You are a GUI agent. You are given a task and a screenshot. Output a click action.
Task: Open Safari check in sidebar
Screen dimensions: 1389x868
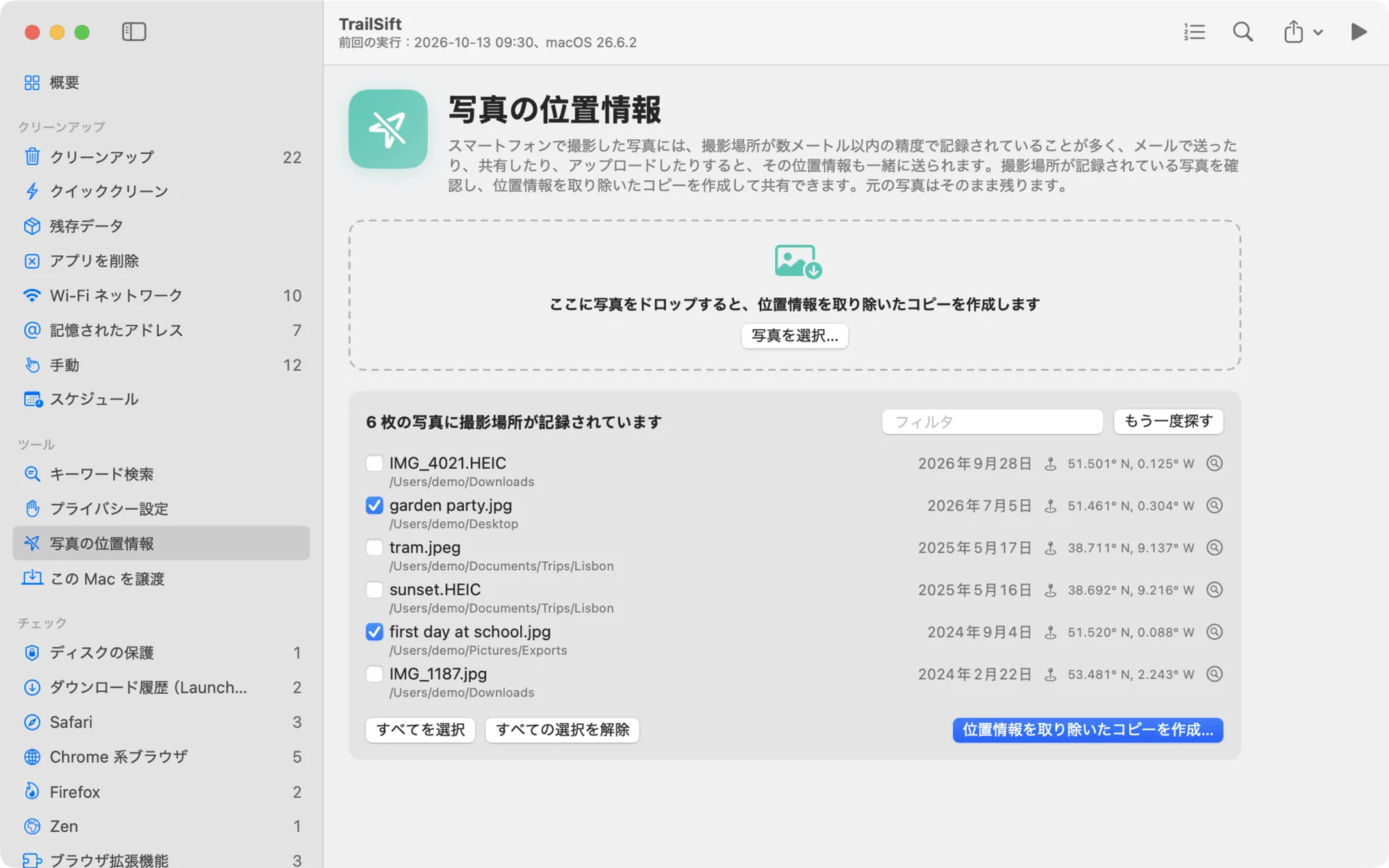161,722
